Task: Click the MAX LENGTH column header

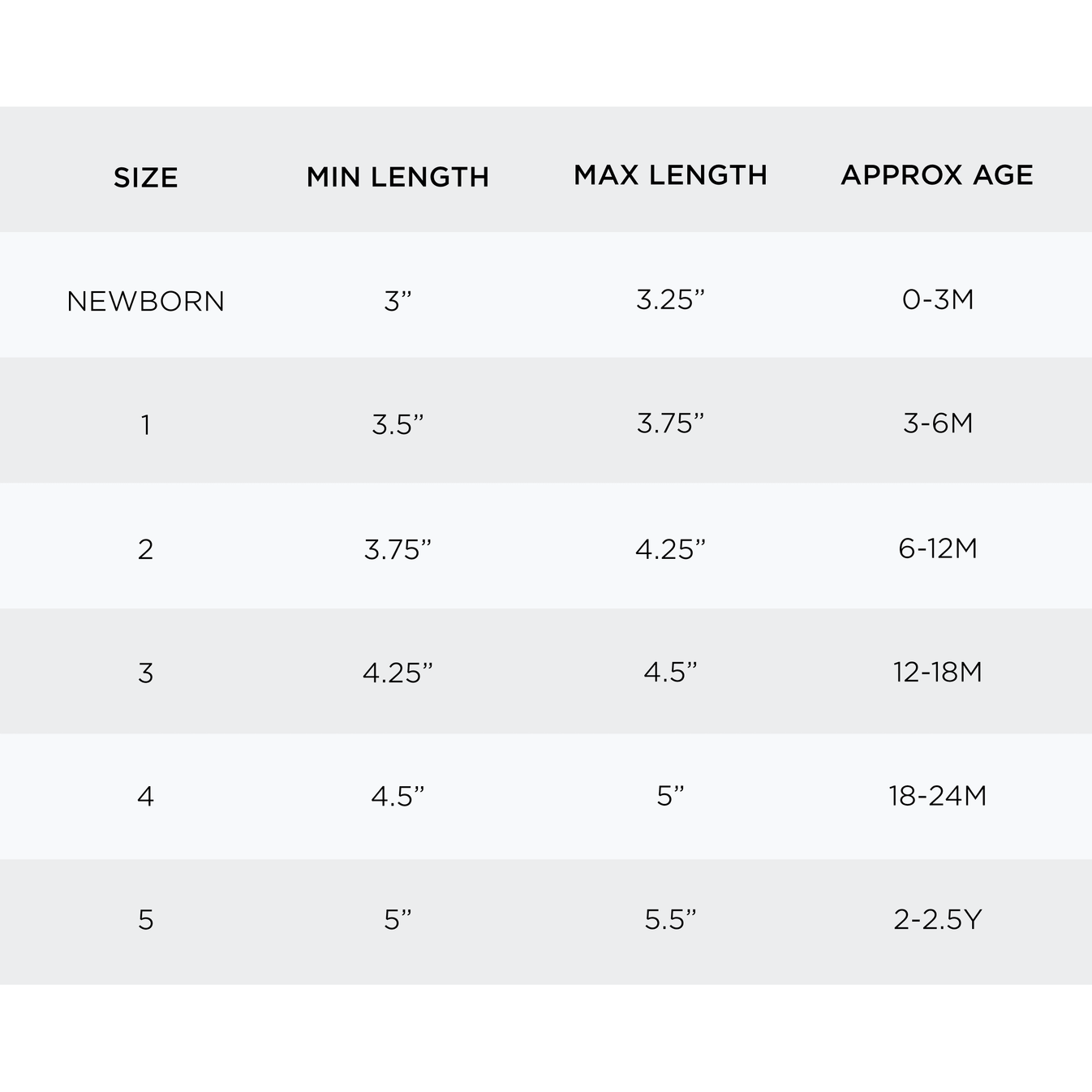Action: coord(670,175)
